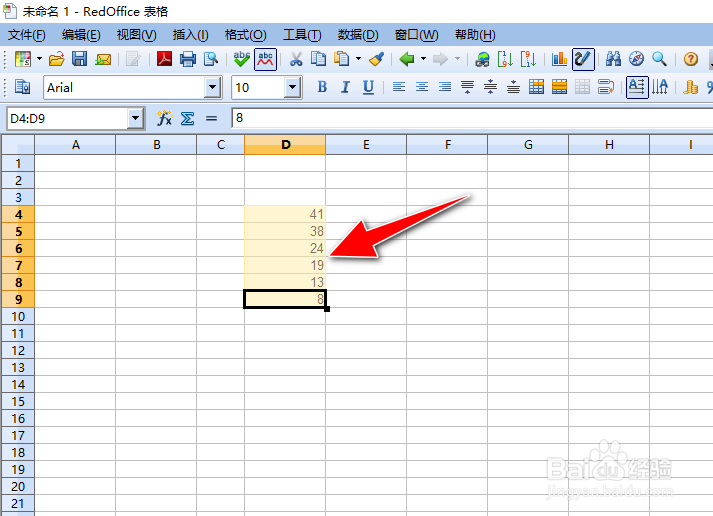713x516 pixels.
Task: Open the paste options dropdown arrow
Action: pyautogui.click(x=358, y=59)
